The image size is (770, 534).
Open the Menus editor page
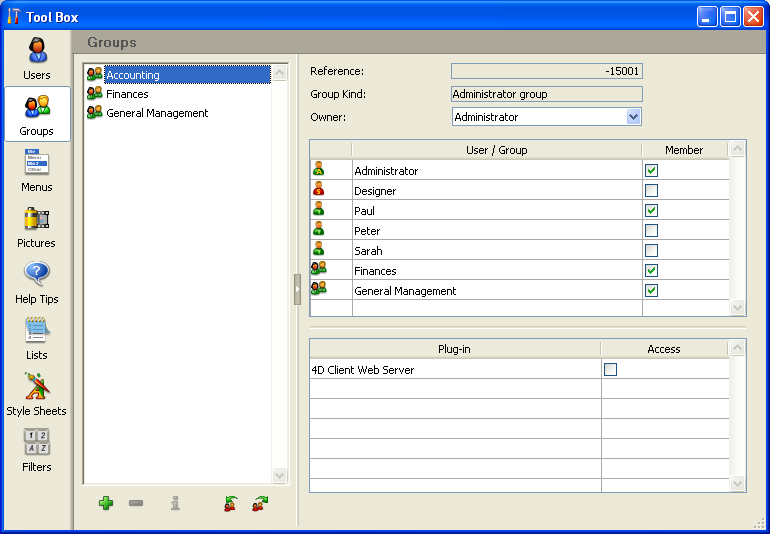(37, 169)
